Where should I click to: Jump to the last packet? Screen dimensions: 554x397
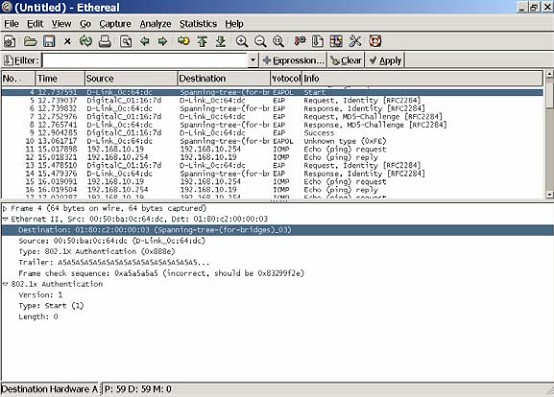(221, 41)
